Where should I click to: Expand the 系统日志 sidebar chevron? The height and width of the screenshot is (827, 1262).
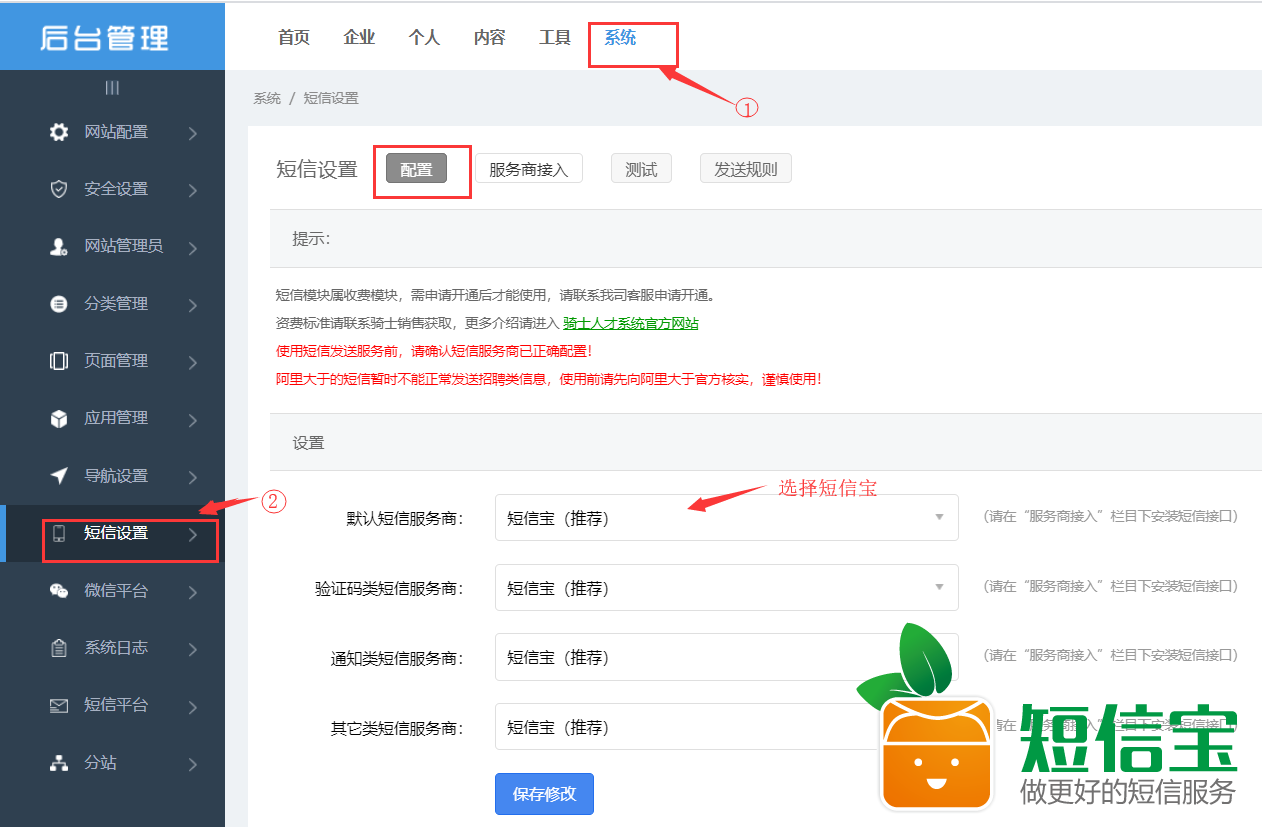[192, 649]
